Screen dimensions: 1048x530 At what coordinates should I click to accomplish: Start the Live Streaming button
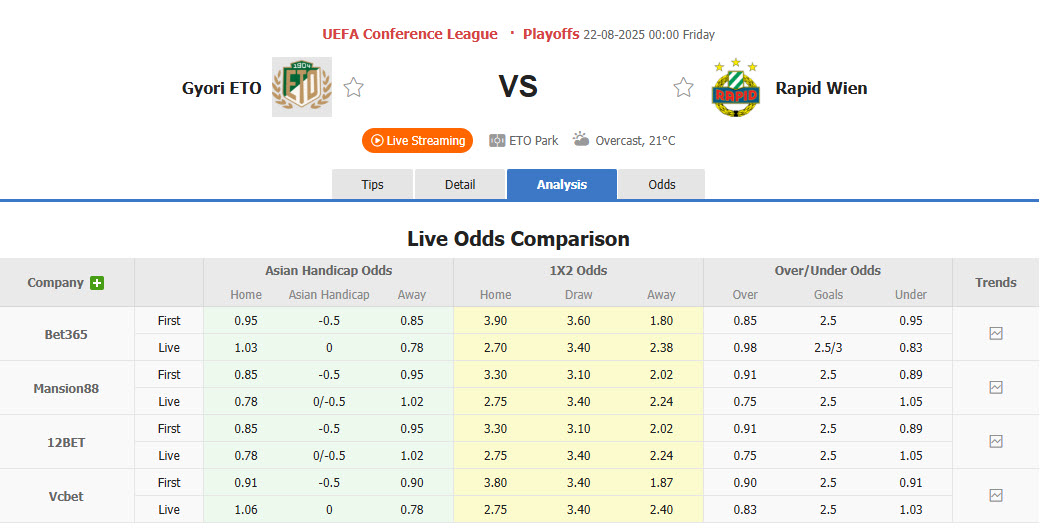tap(417, 141)
